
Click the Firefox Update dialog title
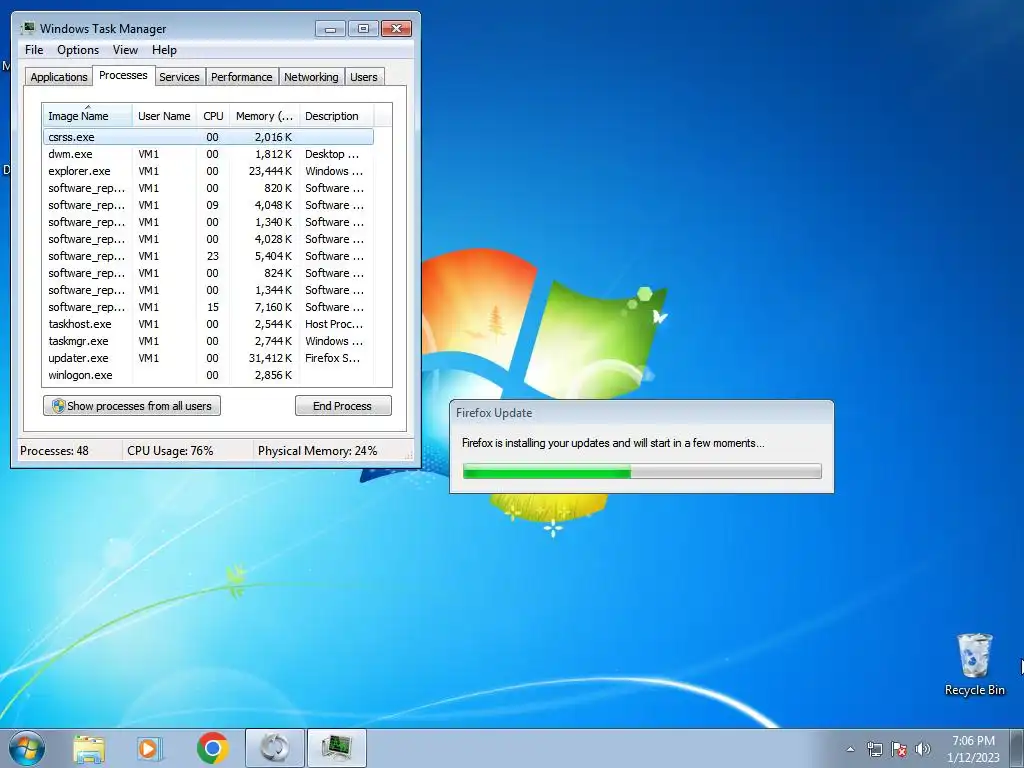(x=494, y=413)
